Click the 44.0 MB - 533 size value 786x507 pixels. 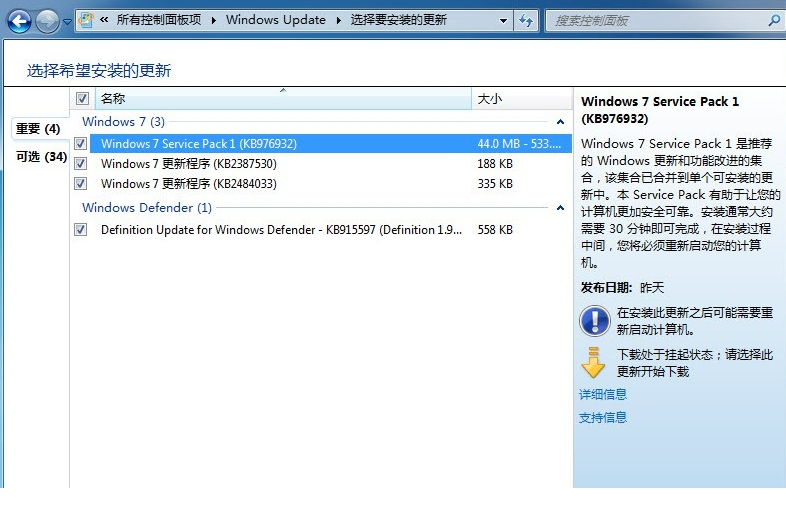tap(519, 143)
